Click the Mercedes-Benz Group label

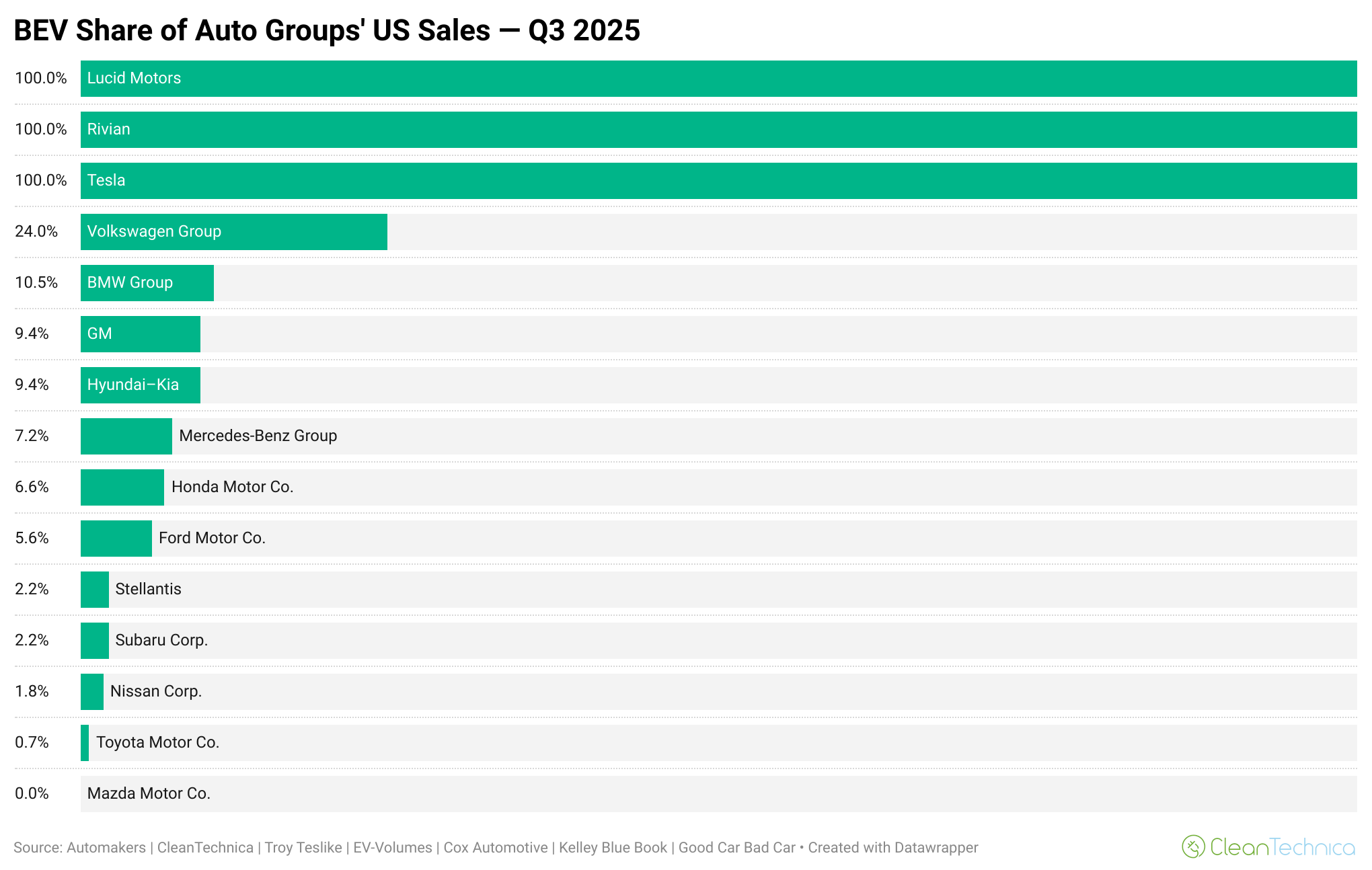(x=258, y=436)
